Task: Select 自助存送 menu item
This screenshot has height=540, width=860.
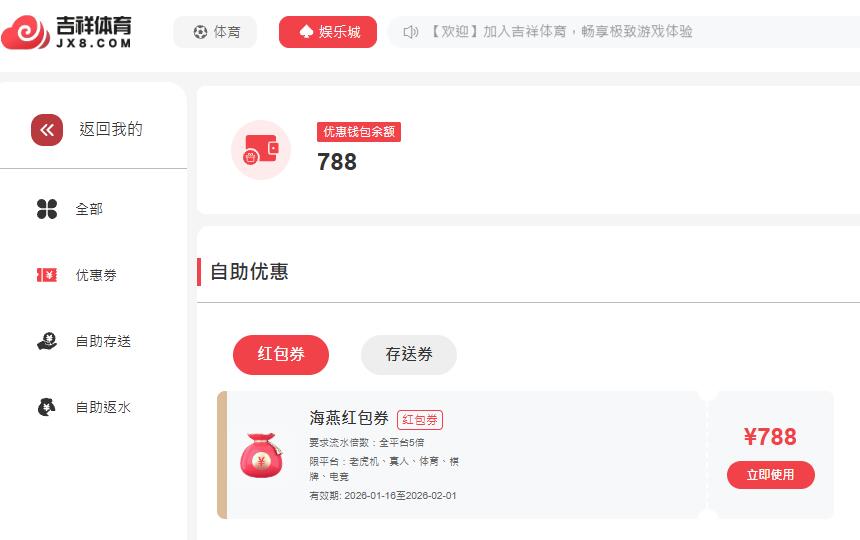Action: (x=103, y=341)
